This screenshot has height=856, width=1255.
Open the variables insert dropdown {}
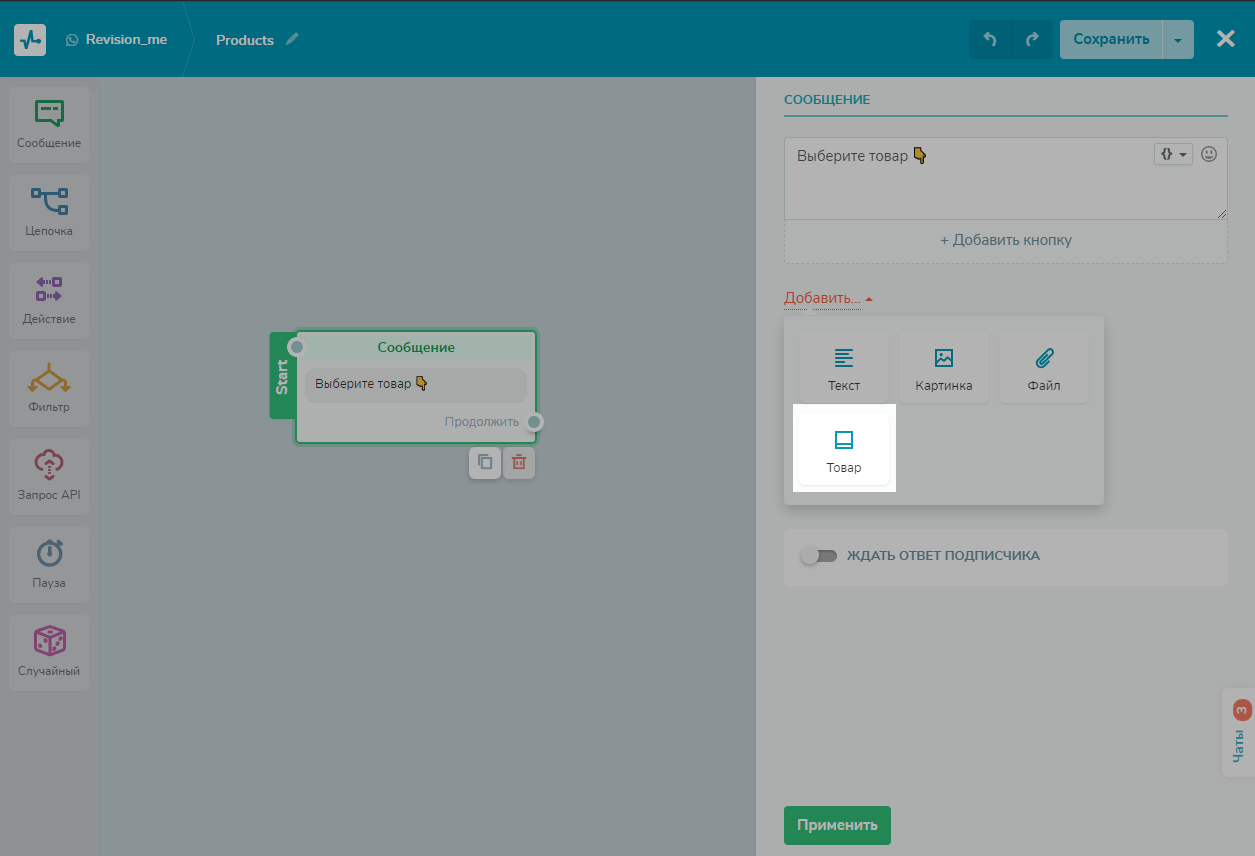tap(1173, 155)
